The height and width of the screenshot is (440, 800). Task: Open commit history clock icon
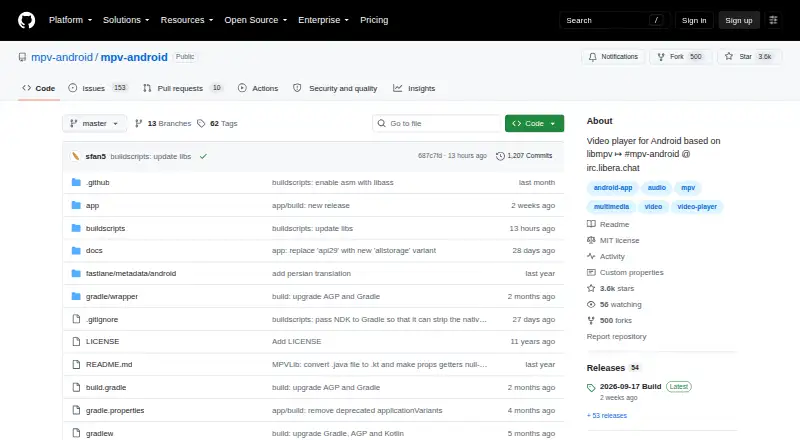(500, 156)
